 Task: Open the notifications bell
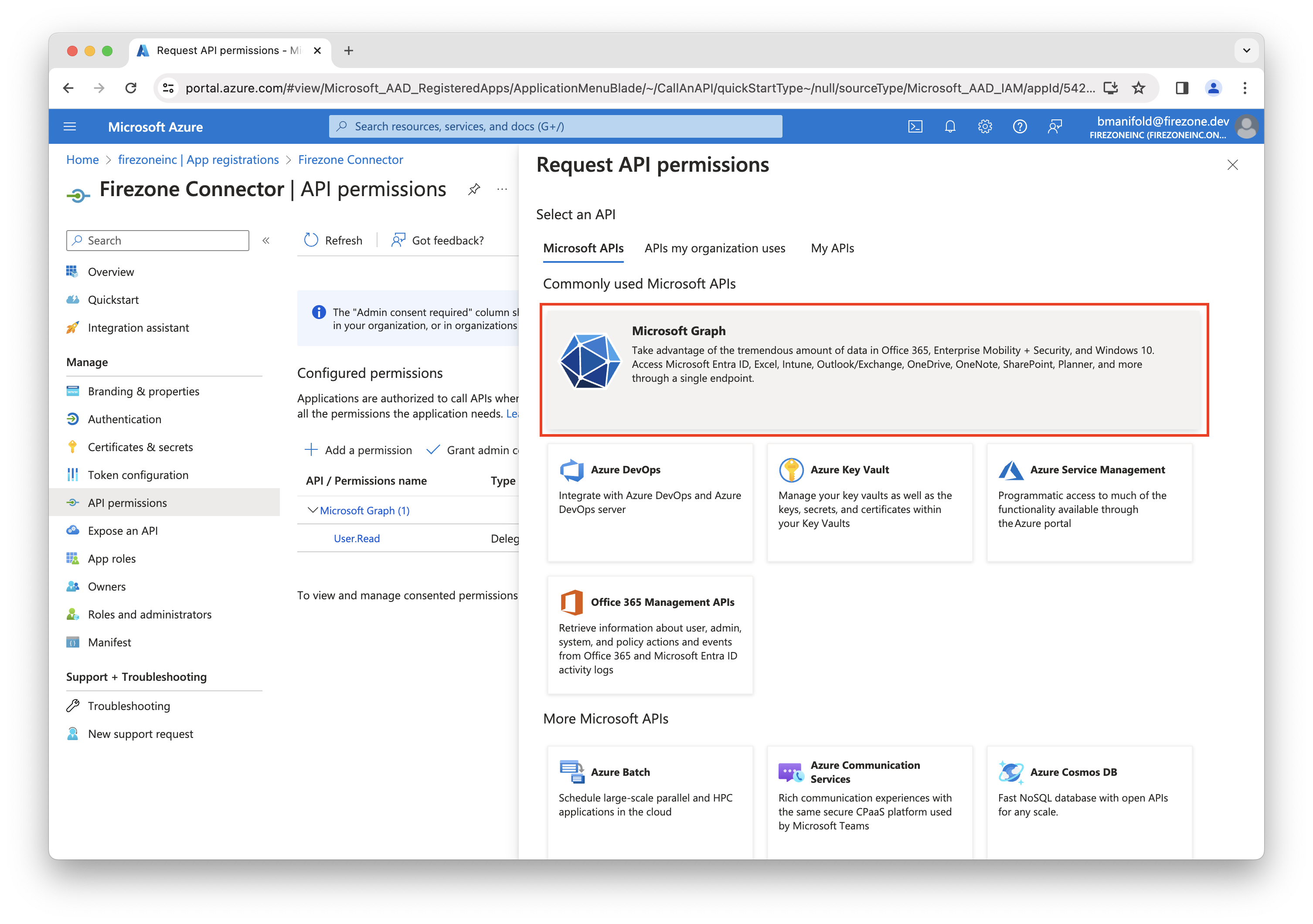pos(950,126)
